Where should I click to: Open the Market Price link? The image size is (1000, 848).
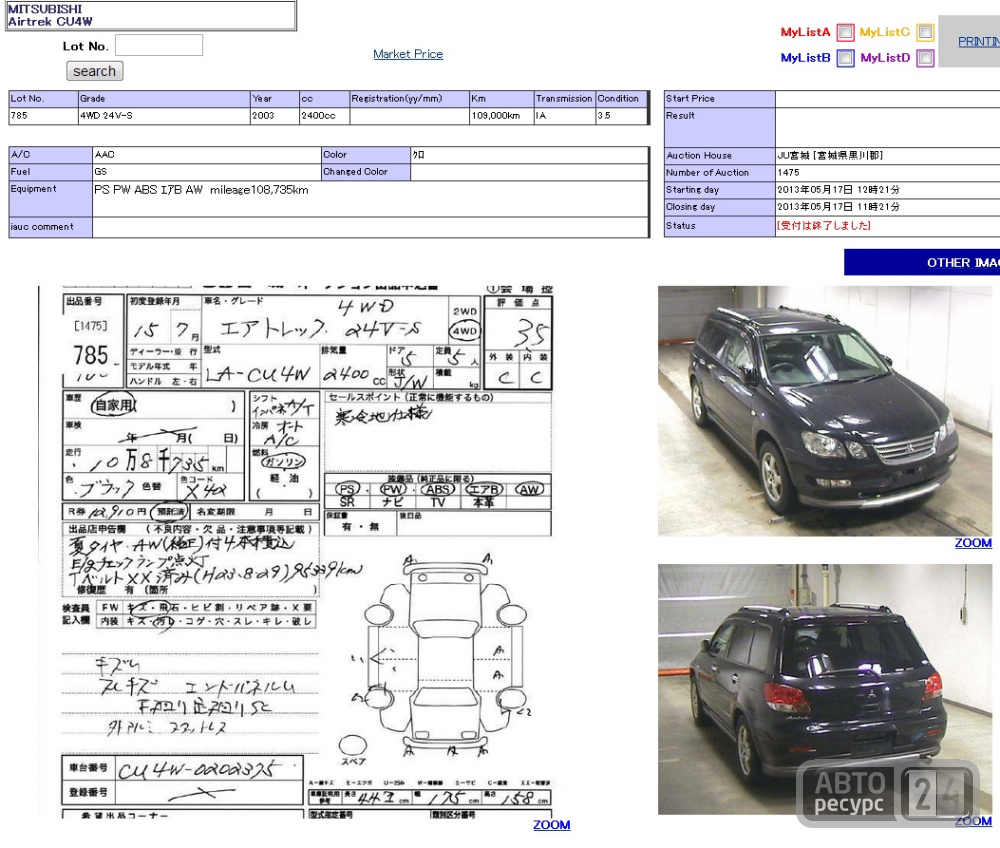pyautogui.click(x=408, y=54)
